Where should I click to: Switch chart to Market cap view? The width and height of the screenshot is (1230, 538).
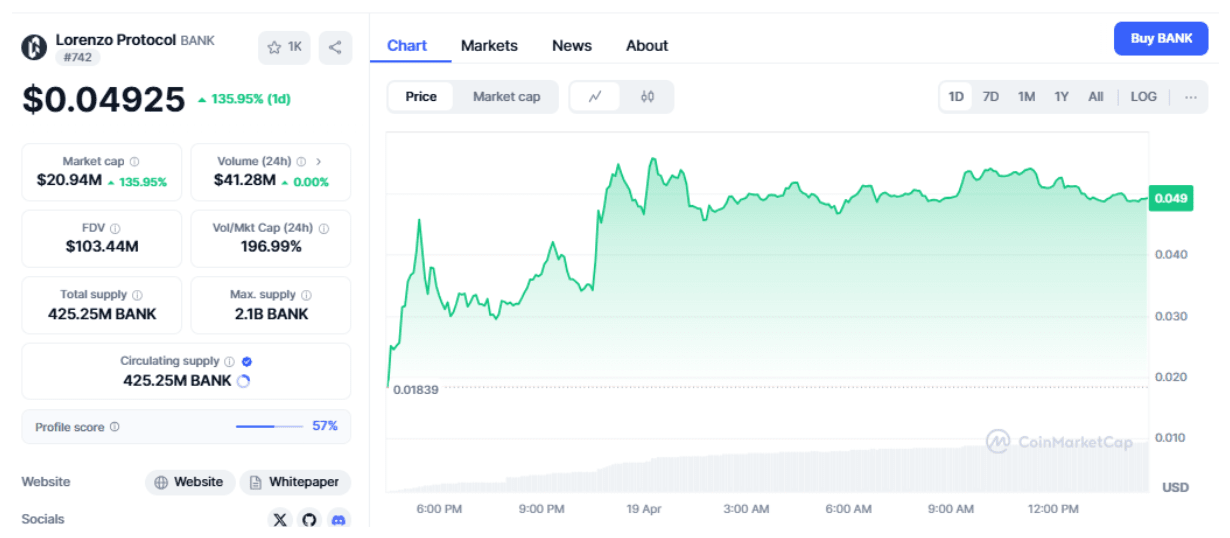pos(506,97)
